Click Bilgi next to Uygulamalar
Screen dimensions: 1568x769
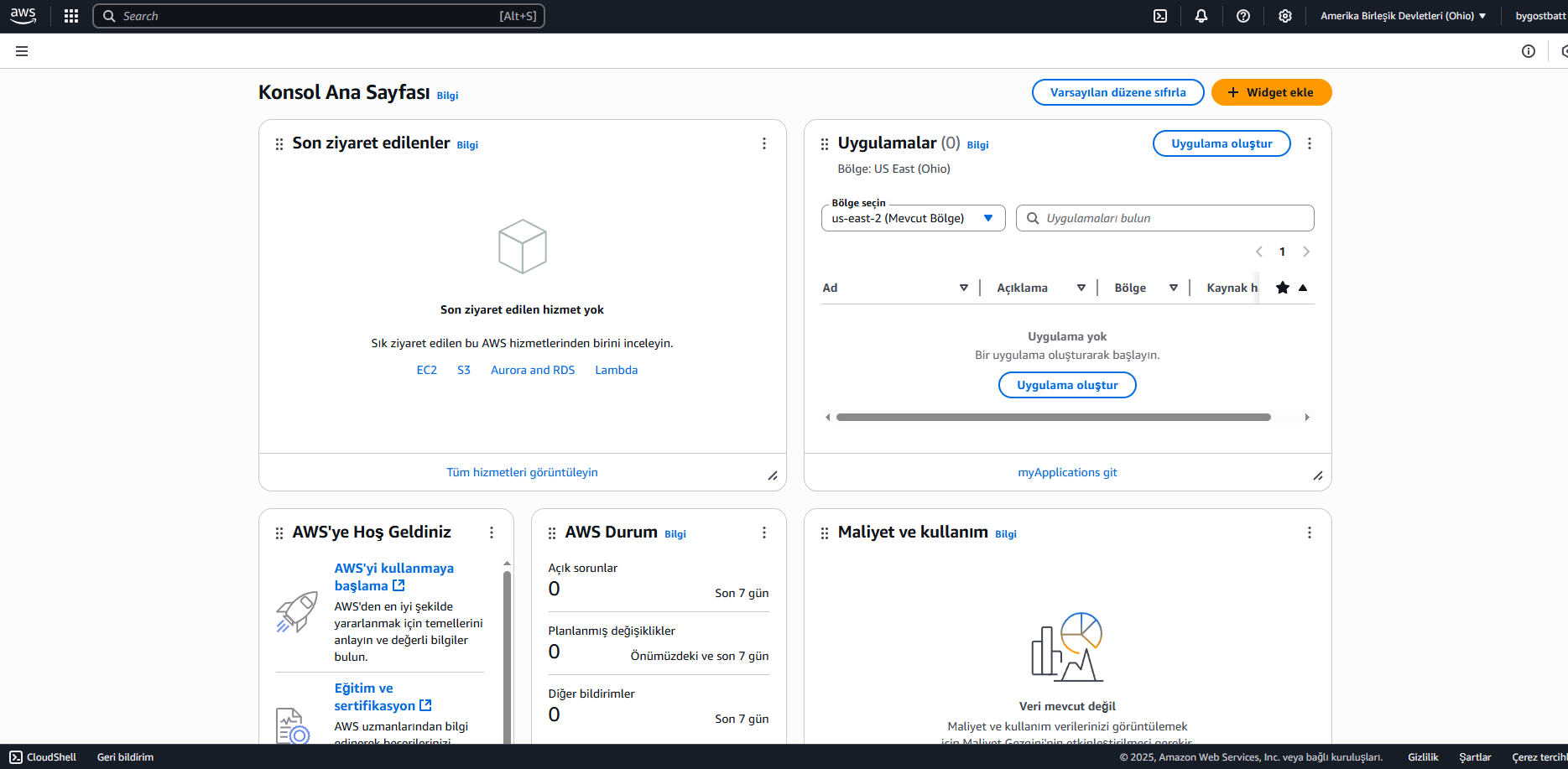(978, 145)
